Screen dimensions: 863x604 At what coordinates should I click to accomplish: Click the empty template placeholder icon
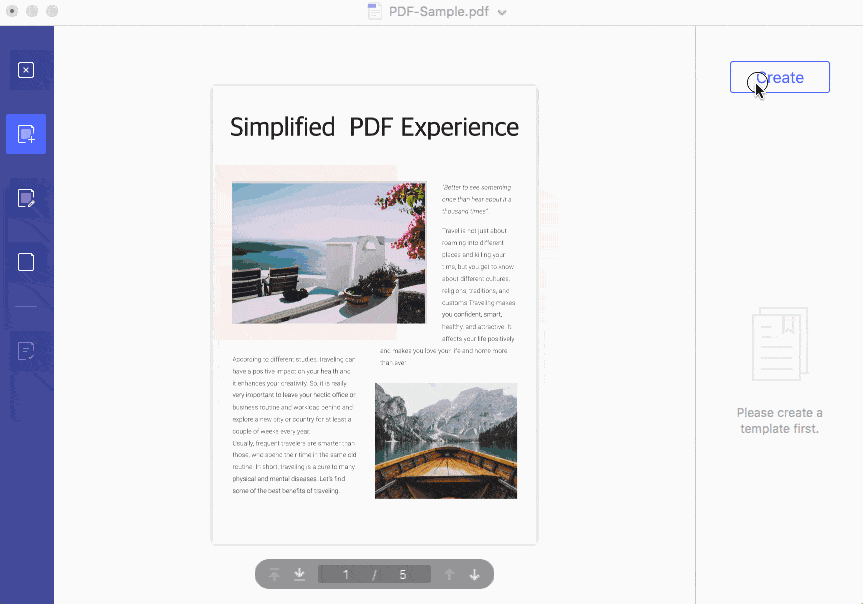pyautogui.click(x=779, y=345)
